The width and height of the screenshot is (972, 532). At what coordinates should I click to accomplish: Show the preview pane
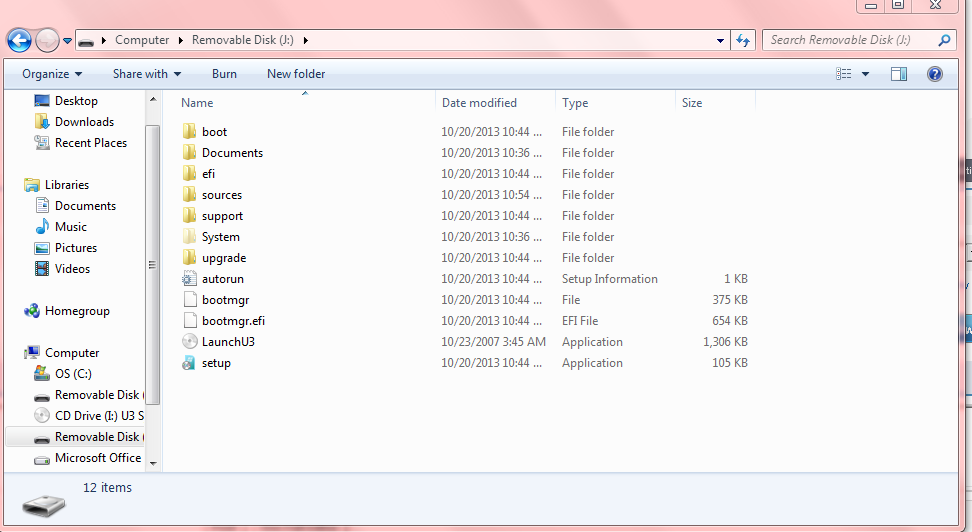pyautogui.click(x=899, y=74)
